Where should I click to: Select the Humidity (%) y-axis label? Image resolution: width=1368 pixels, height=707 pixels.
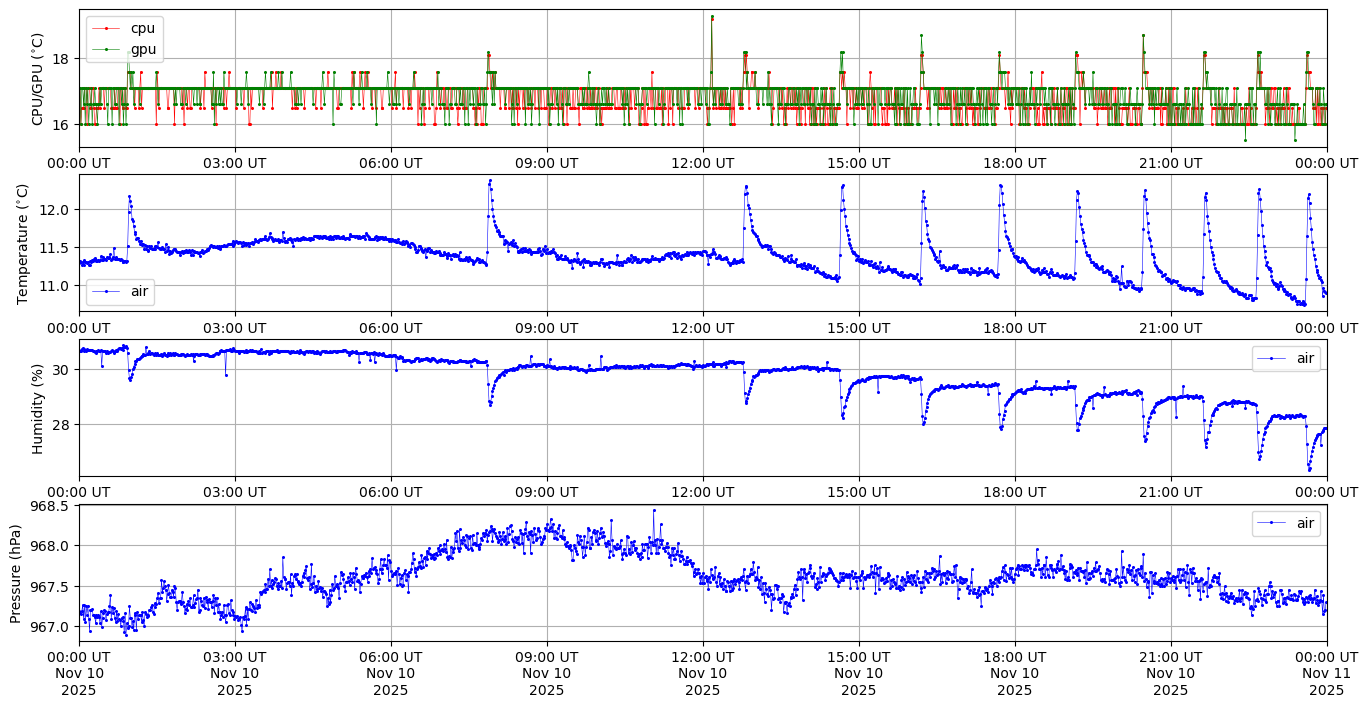(x=38, y=408)
